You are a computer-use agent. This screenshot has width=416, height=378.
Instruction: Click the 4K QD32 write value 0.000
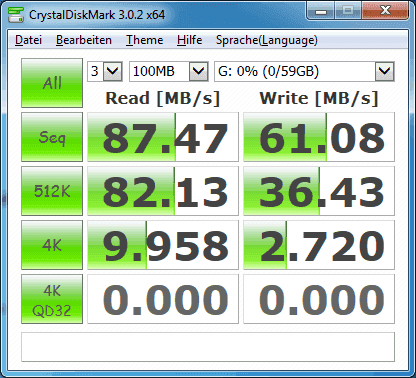click(x=319, y=299)
